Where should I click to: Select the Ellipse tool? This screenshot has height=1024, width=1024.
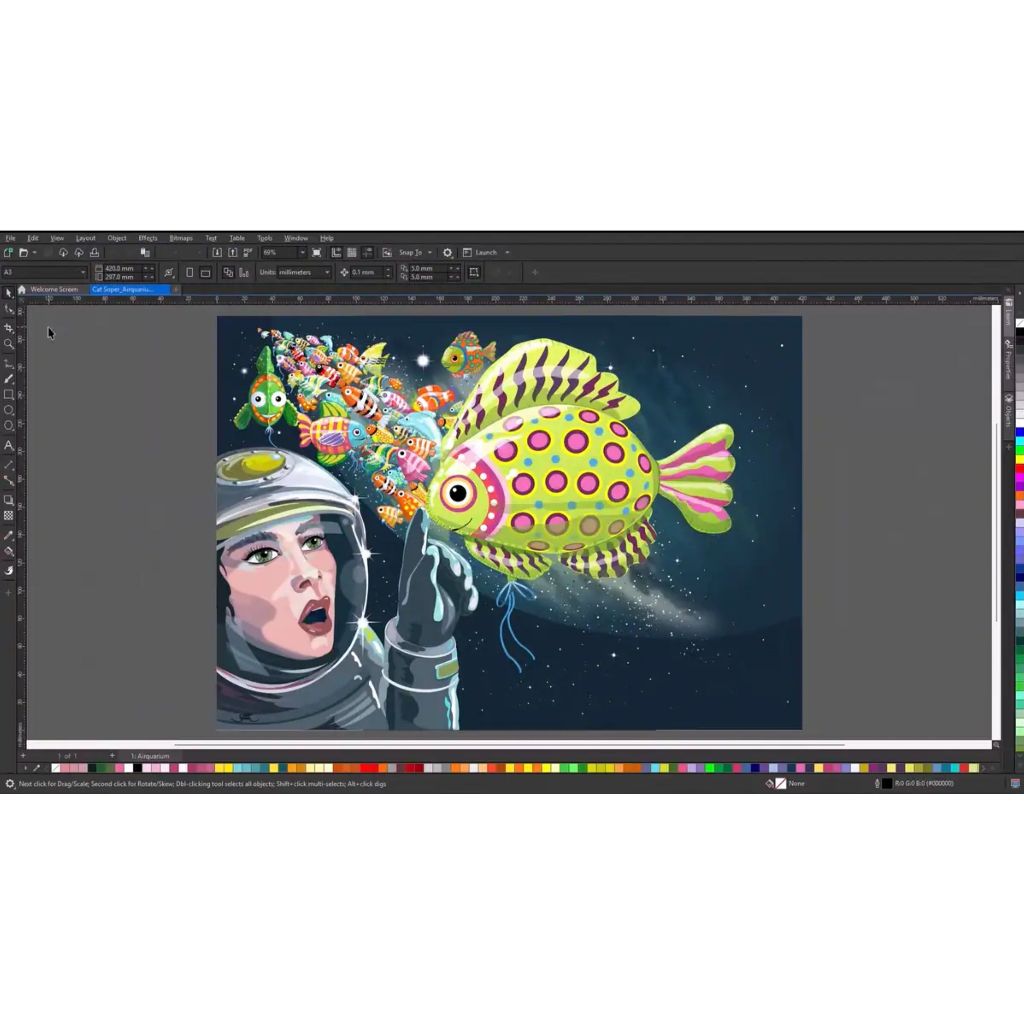9,410
